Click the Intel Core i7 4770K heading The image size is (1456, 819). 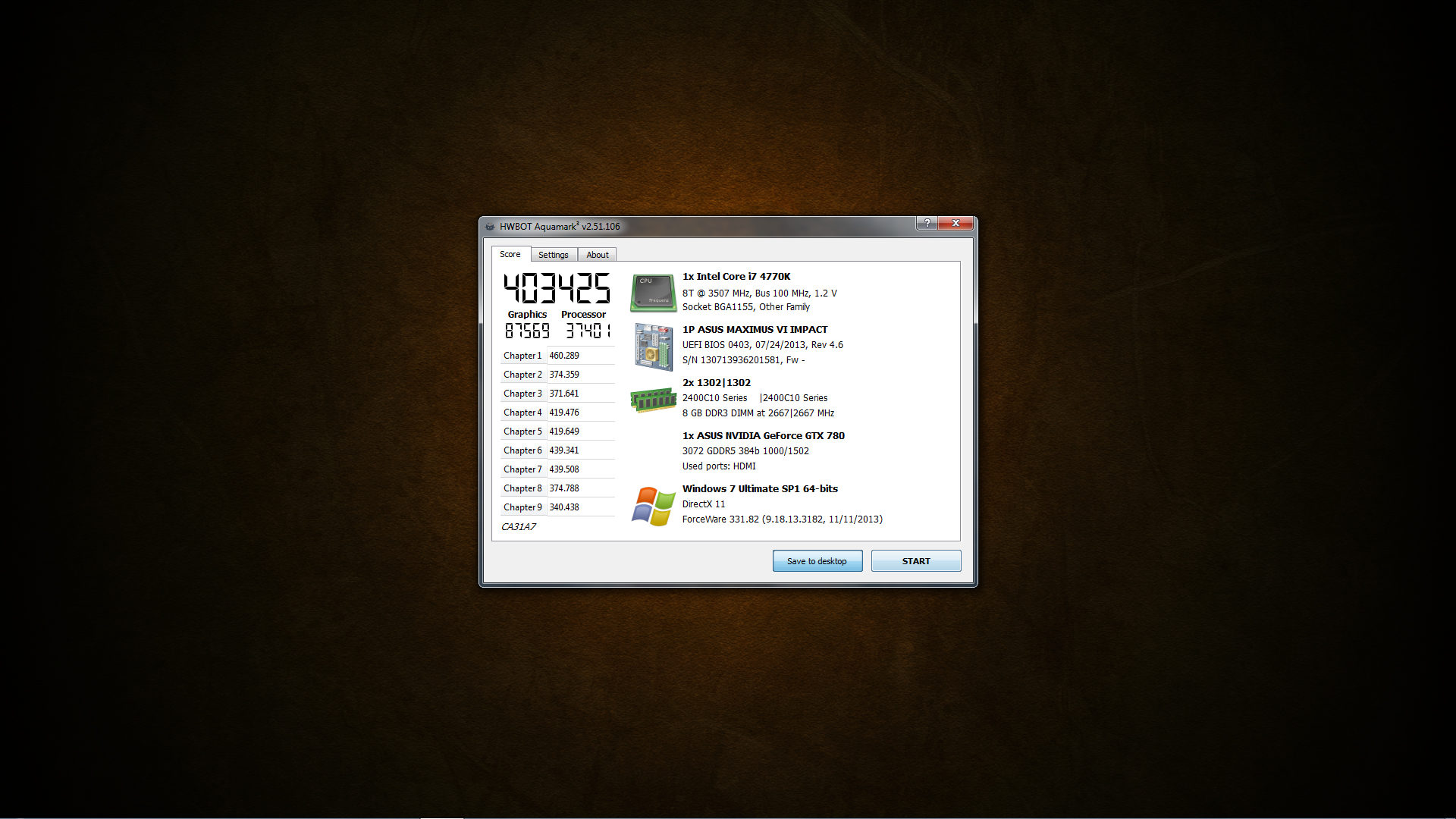click(736, 277)
